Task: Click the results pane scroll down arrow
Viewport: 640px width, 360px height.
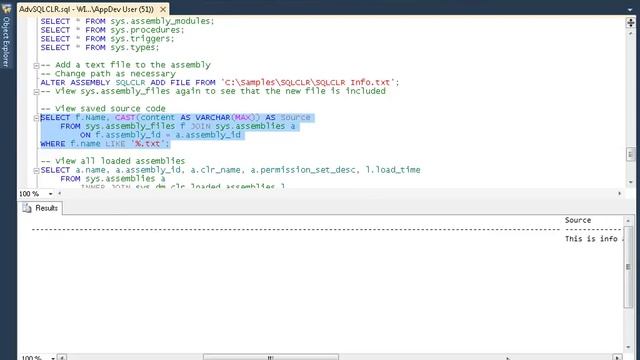Action: click(628, 347)
